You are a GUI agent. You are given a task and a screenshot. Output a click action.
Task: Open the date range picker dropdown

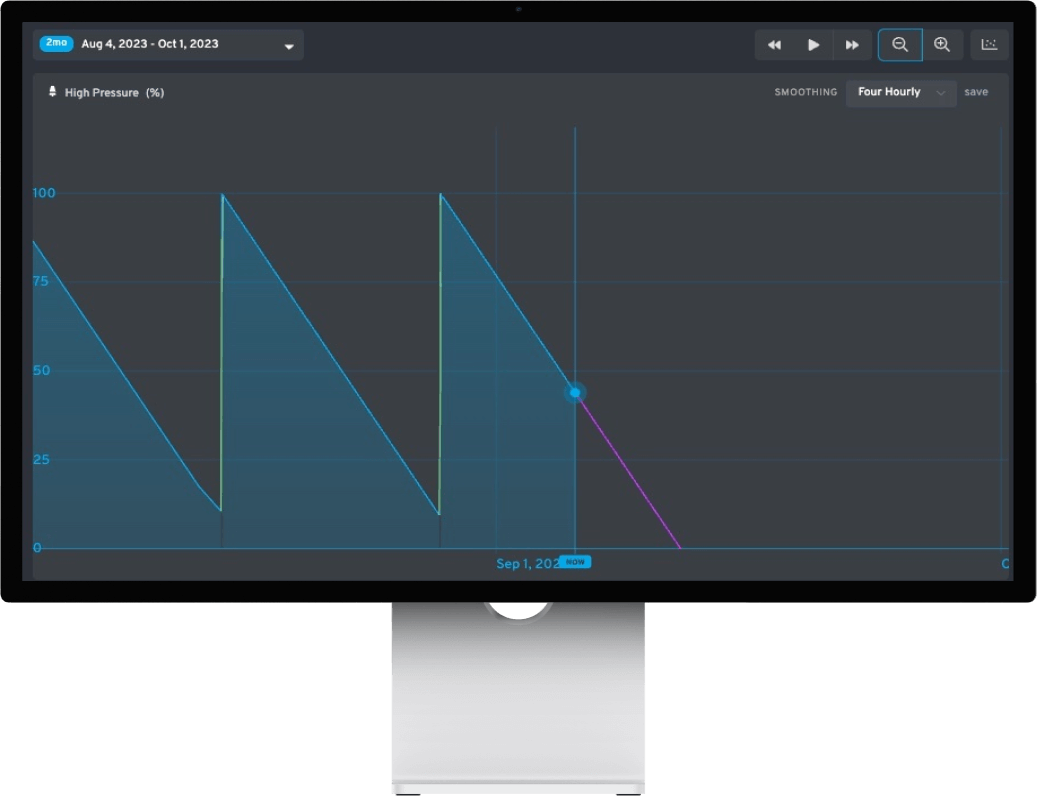[288, 44]
